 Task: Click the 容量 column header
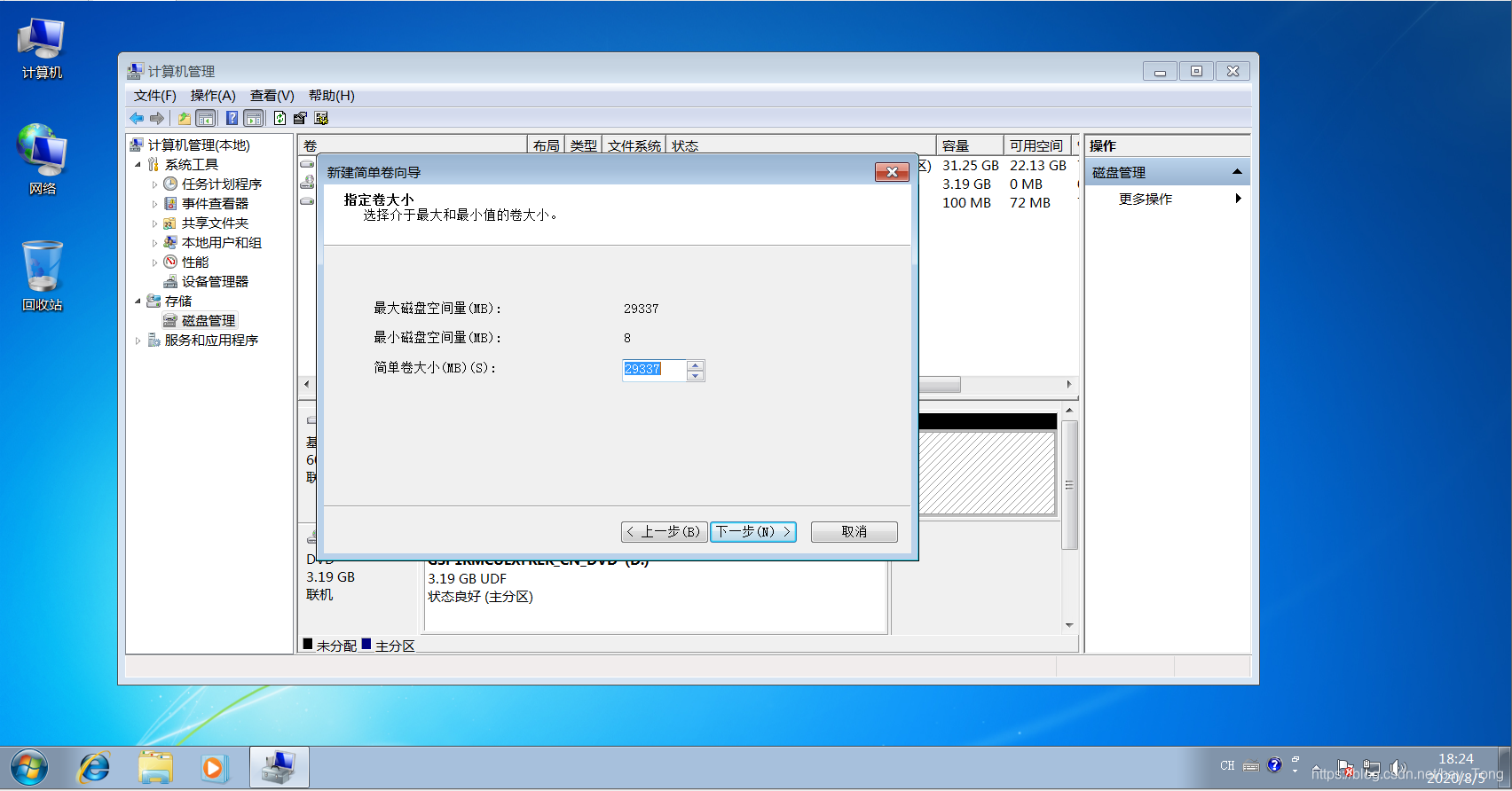[970, 145]
